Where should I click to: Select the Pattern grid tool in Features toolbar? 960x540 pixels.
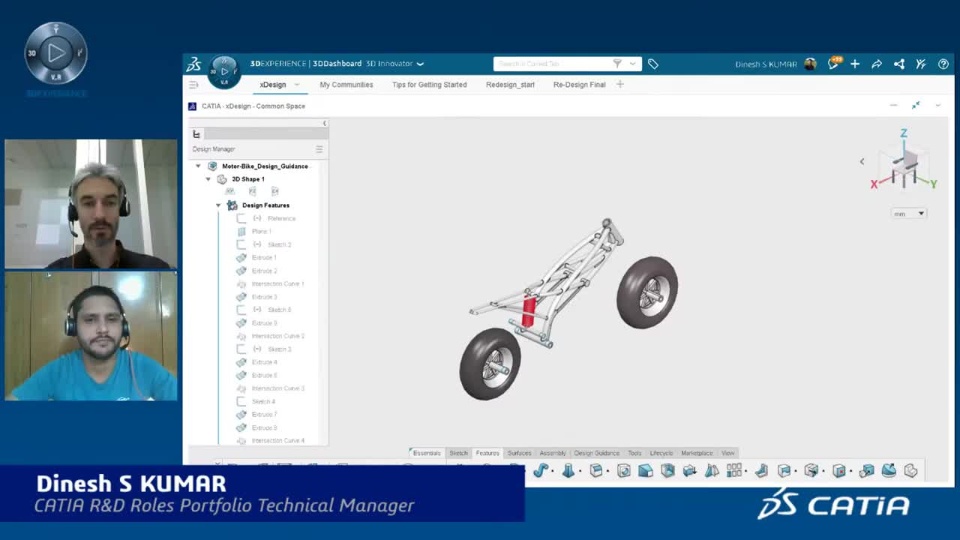coord(734,470)
